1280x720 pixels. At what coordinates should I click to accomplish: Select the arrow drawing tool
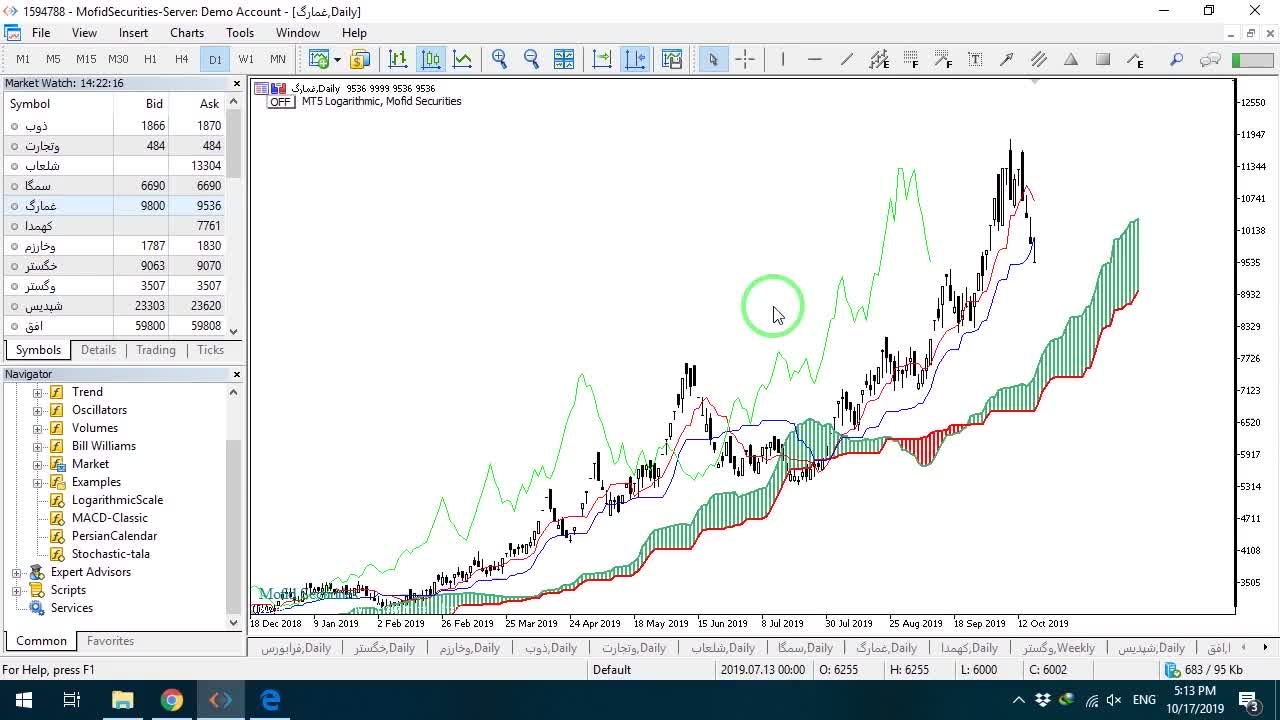[1007, 60]
